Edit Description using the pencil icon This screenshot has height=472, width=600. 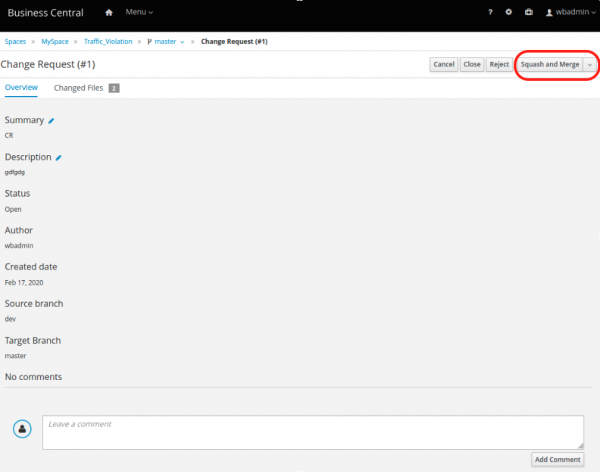coord(59,157)
